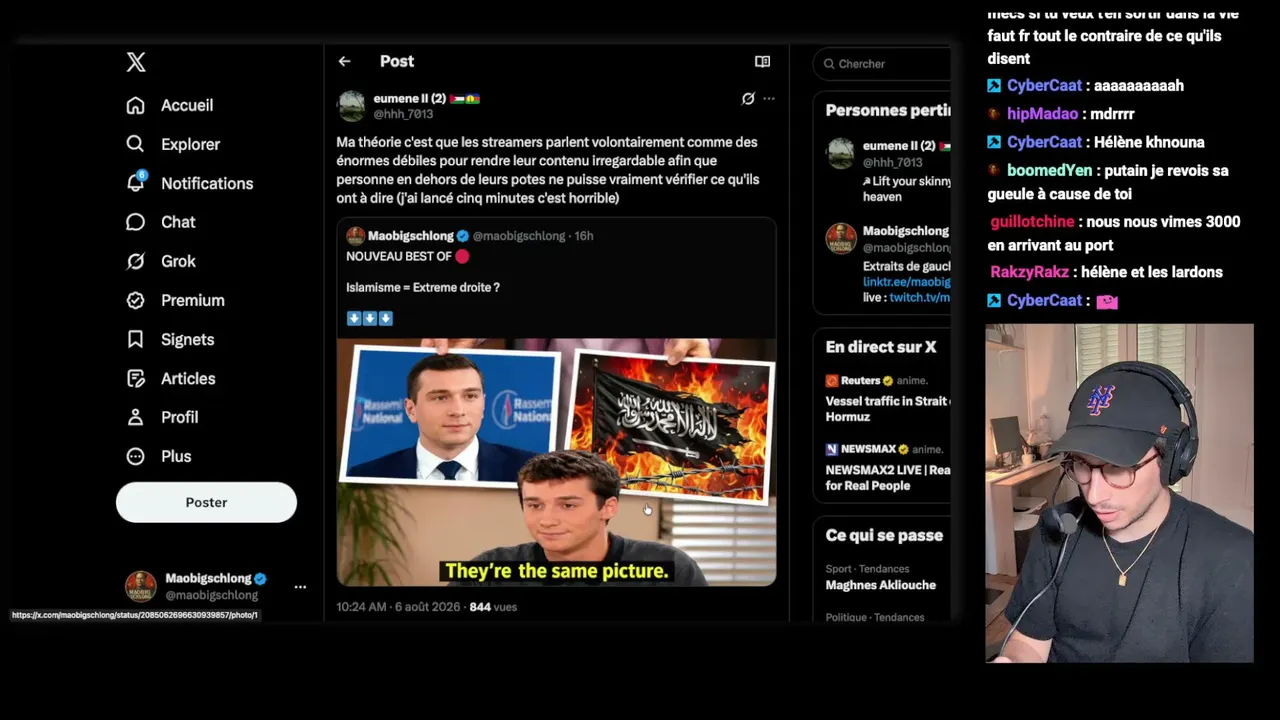Click eumene II's avatar on the post

(x=351, y=106)
